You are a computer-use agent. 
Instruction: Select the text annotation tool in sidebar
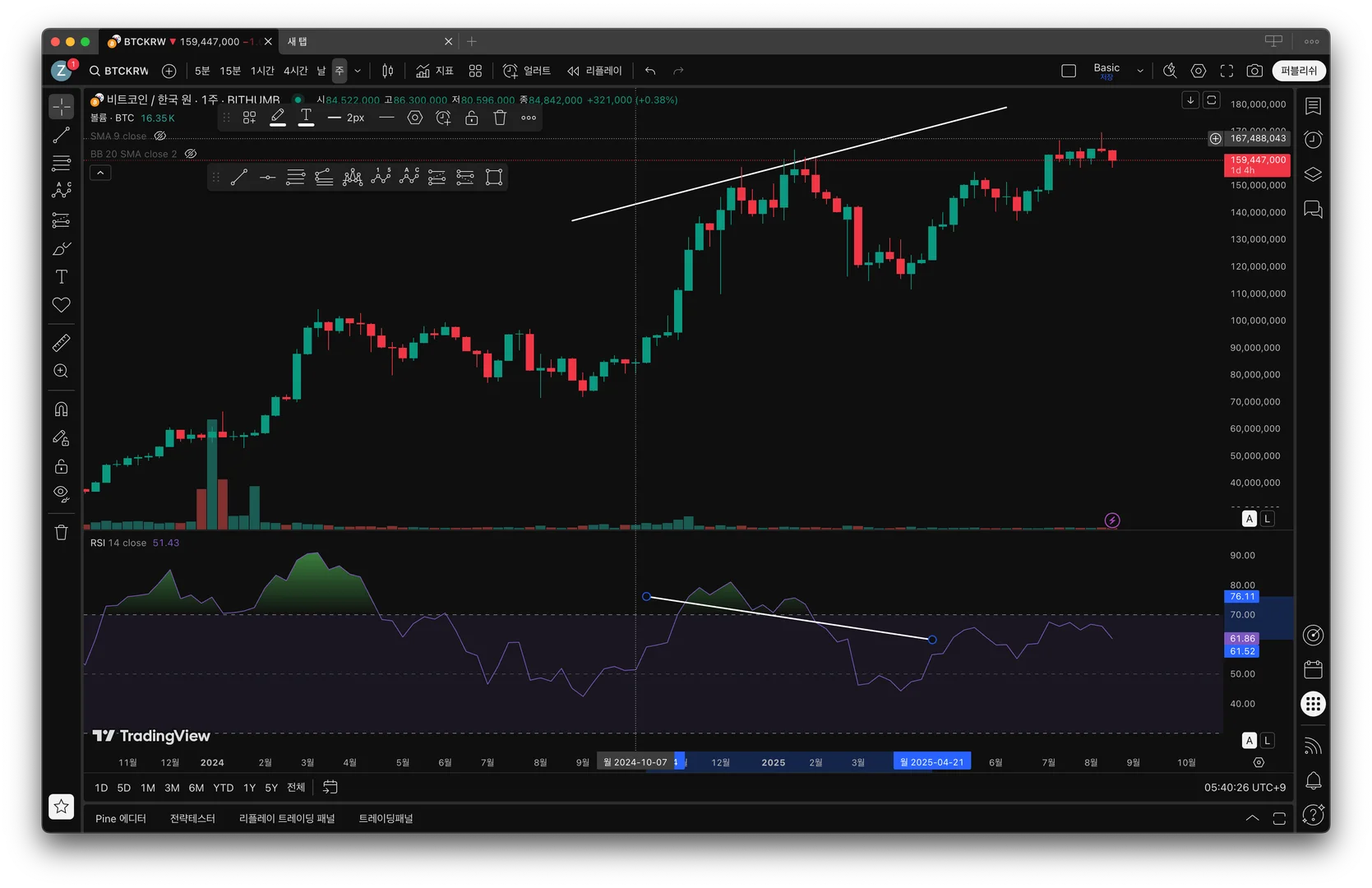[62, 276]
